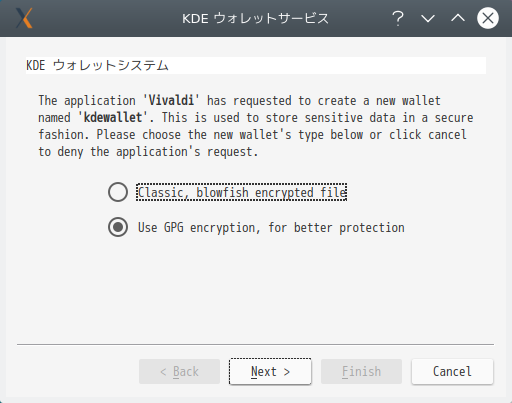Click the bold 'kdewallet' wallet name
The width and height of the screenshot is (512, 403).
coord(113,117)
